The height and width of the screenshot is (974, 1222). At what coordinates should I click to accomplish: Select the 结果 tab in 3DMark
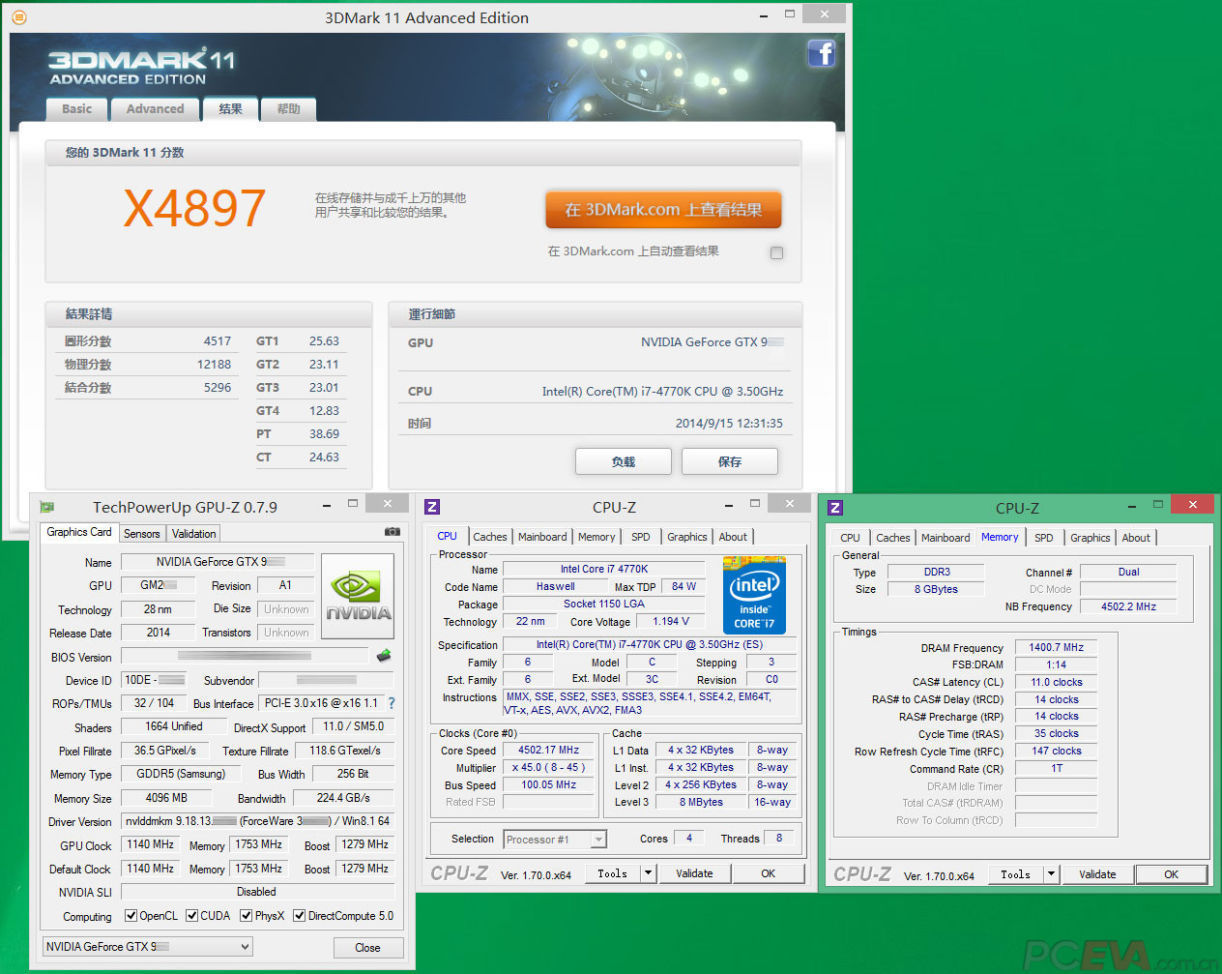[231, 109]
